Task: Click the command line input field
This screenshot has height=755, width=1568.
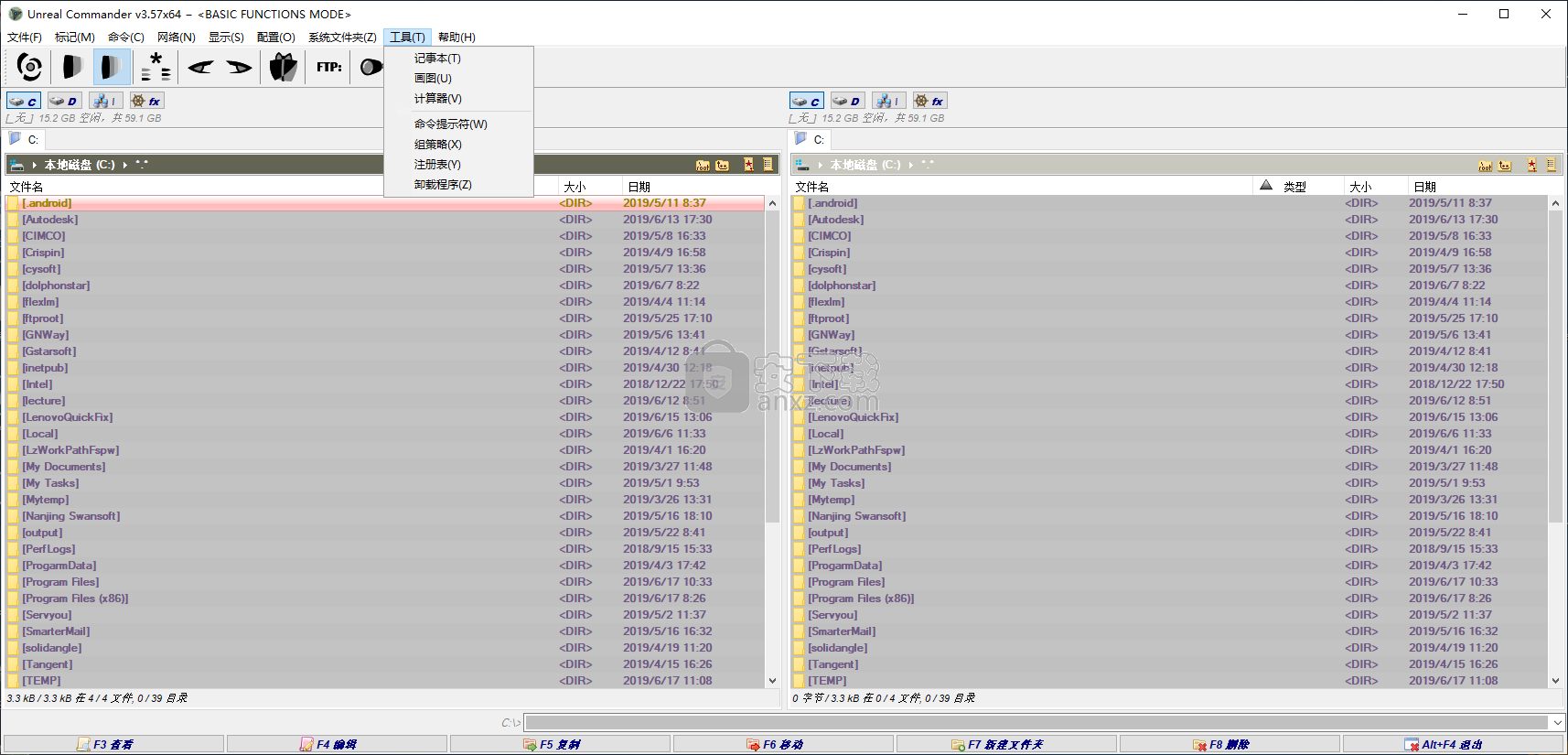Action: tap(1037, 723)
